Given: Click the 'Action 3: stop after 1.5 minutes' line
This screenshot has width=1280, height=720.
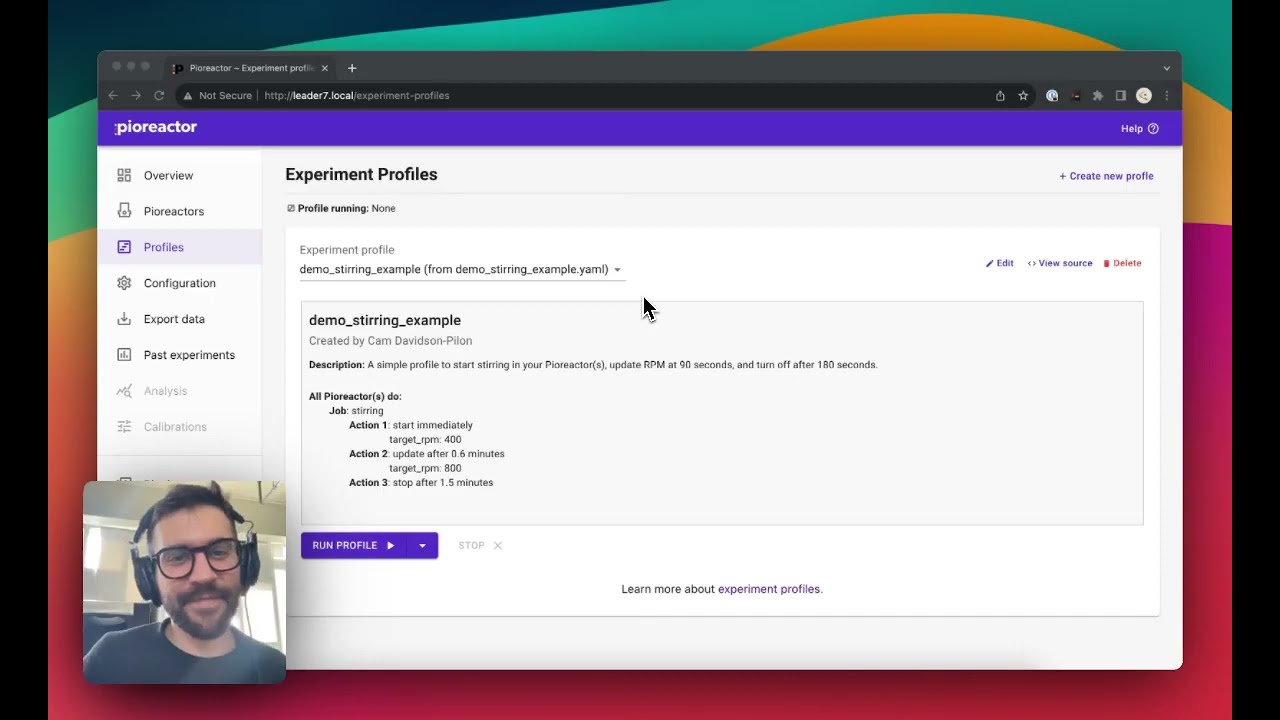Looking at the screenshot, I should [x=421, y=483].
